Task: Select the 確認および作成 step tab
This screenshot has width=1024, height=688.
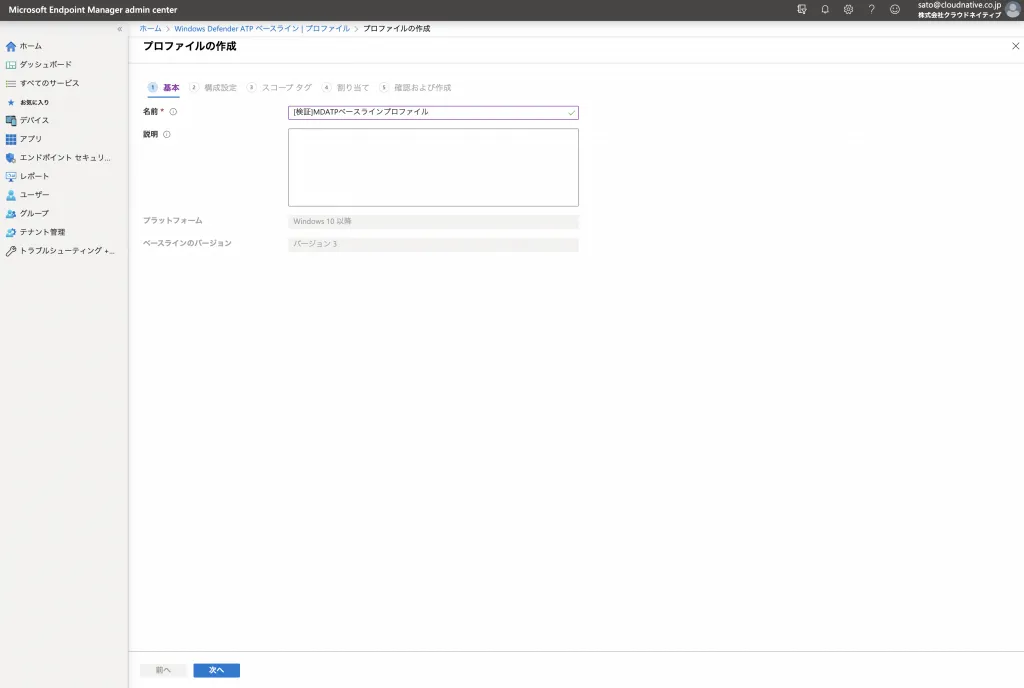Action: tap(415, 87)
